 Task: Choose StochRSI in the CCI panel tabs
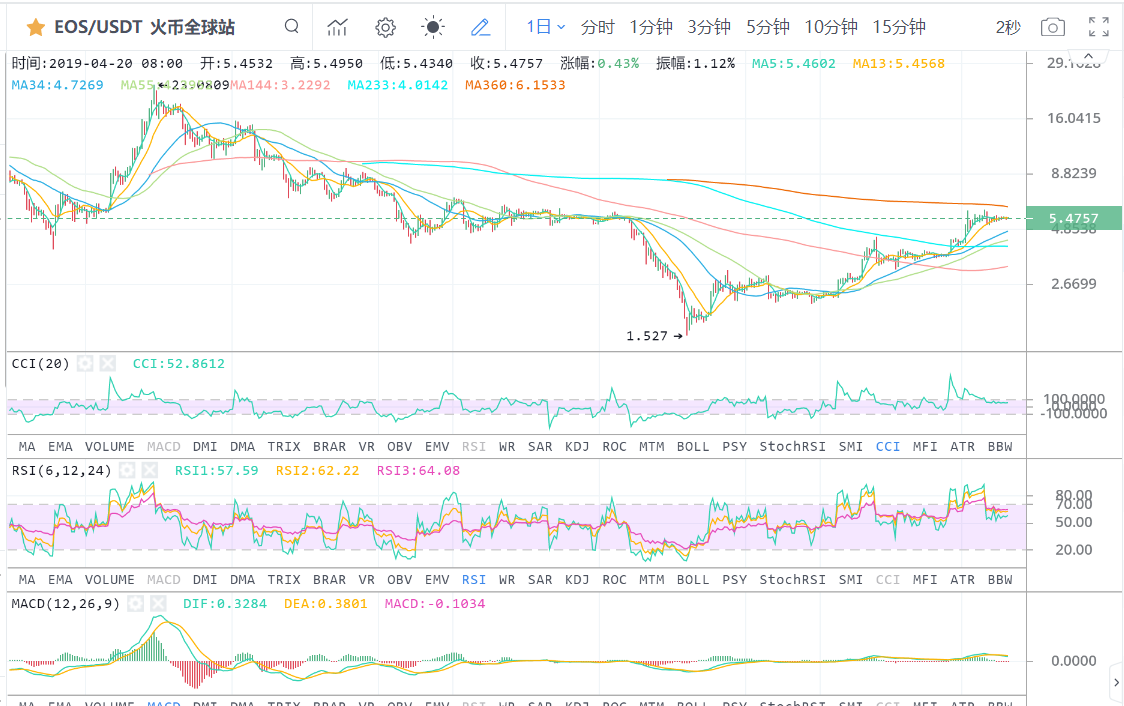click(x=792, y=446)
